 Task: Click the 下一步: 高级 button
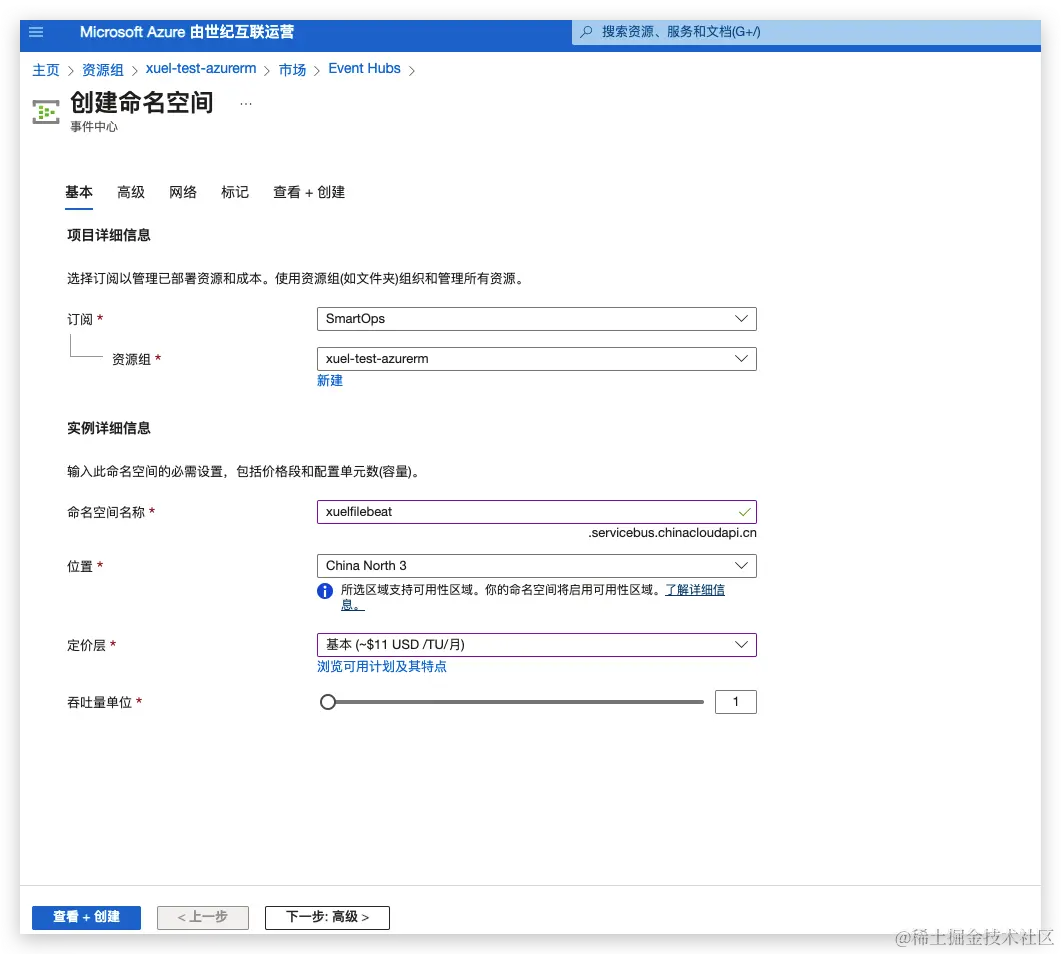click(x=328, y=917)
